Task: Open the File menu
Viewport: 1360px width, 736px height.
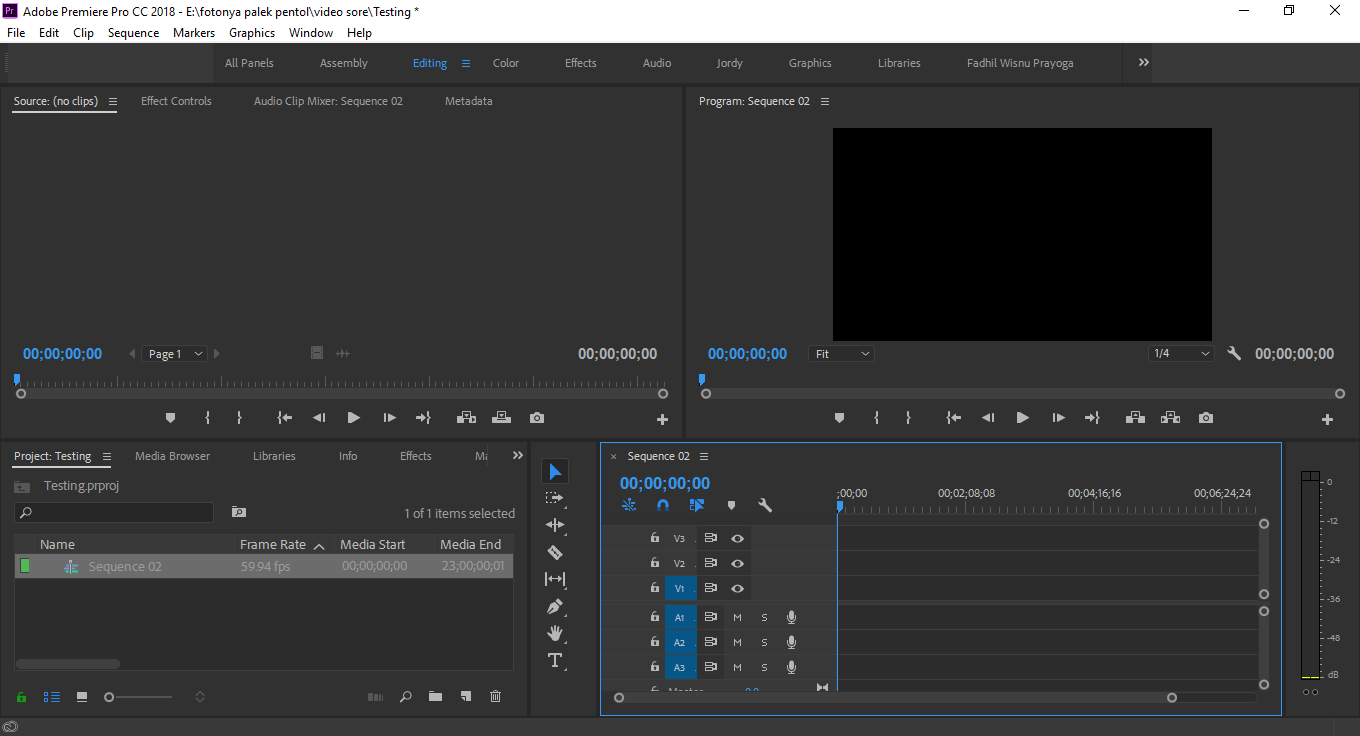Action: [x=16, y=33]
